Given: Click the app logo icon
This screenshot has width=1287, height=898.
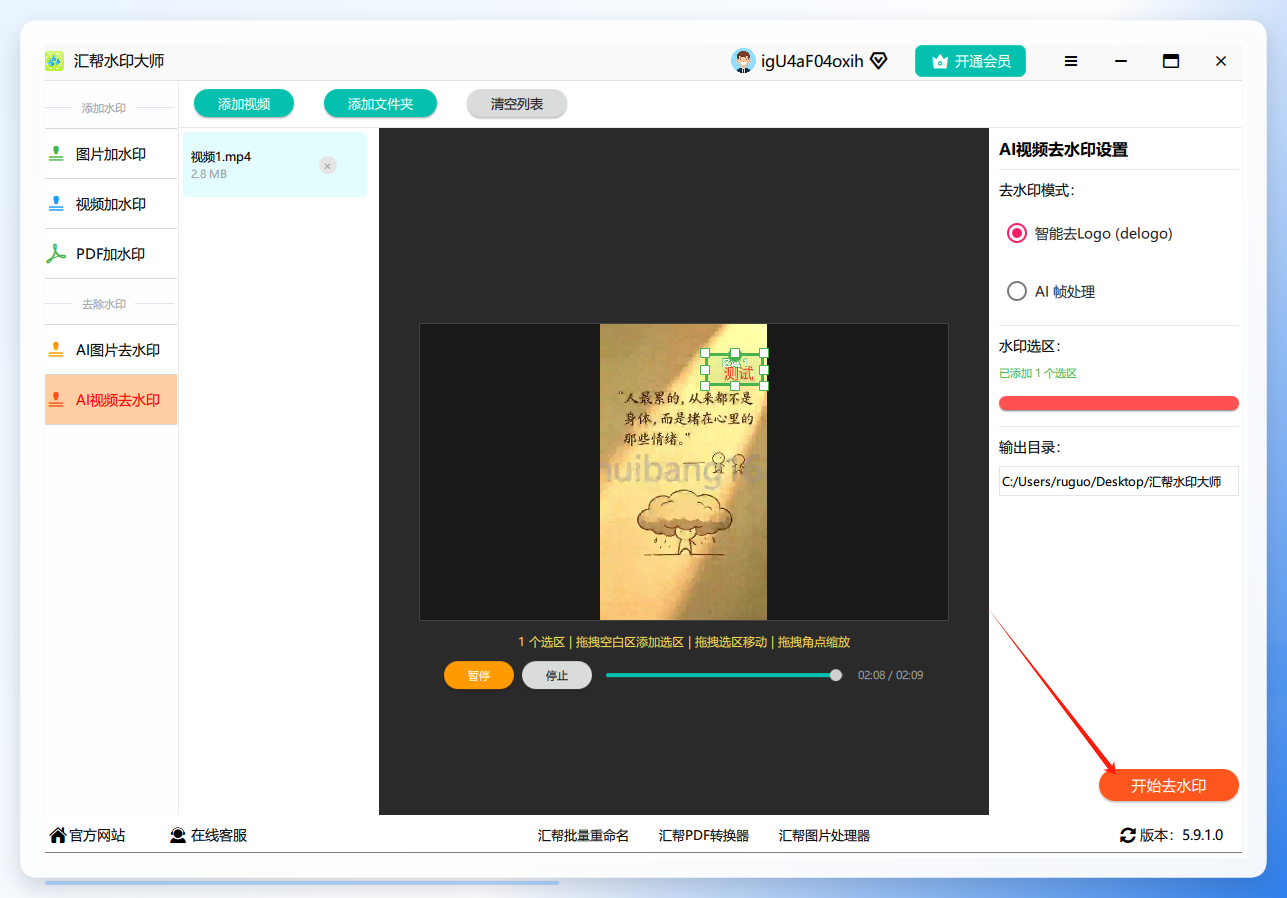Looking at the screenshot, I should tap(54, 61).
